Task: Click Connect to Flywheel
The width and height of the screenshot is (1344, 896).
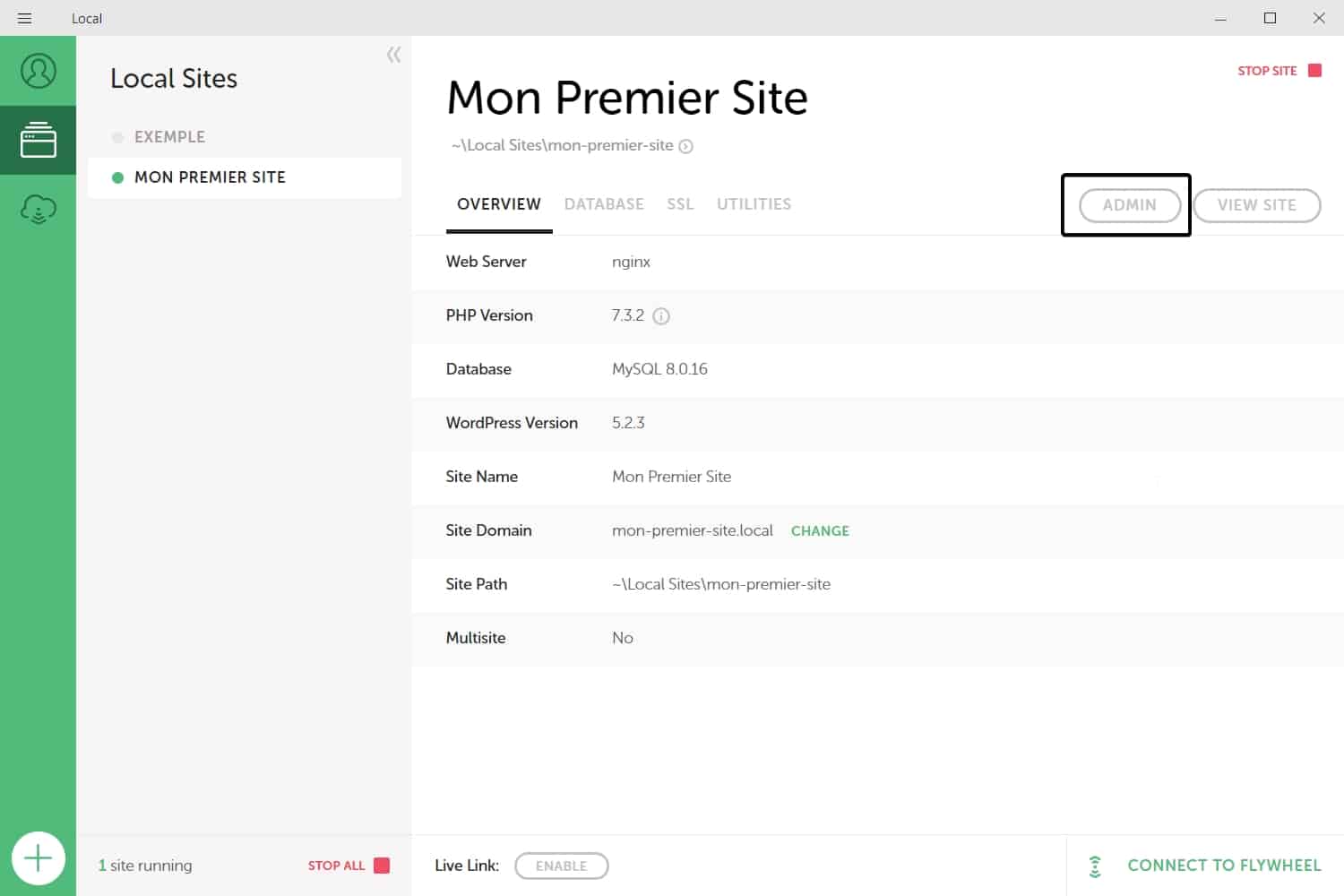Action: coord(1224,866)
